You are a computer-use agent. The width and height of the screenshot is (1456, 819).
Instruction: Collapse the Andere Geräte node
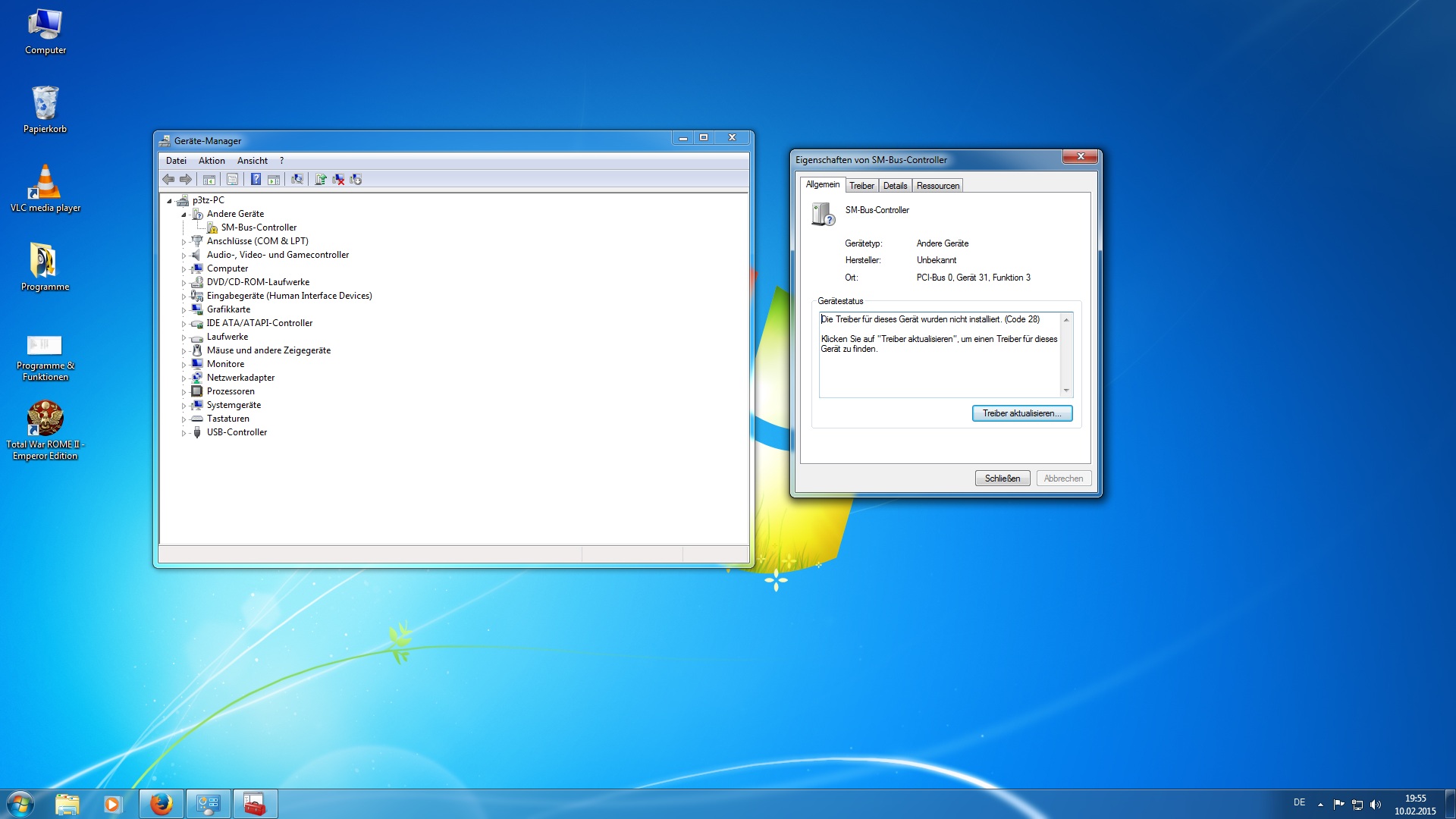point(184,215)
